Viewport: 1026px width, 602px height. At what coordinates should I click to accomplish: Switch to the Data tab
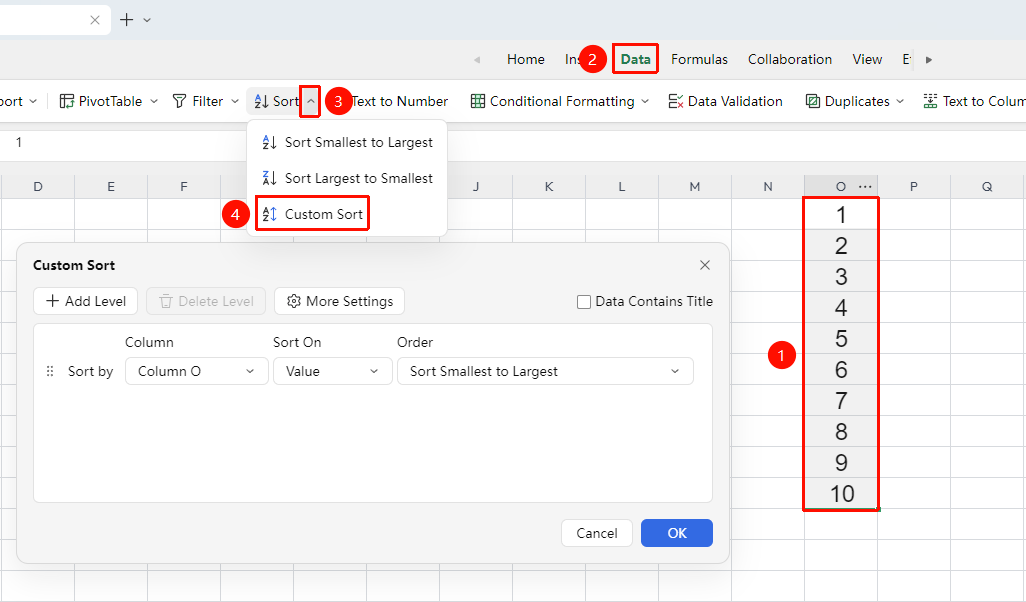(x=635, y=60)
